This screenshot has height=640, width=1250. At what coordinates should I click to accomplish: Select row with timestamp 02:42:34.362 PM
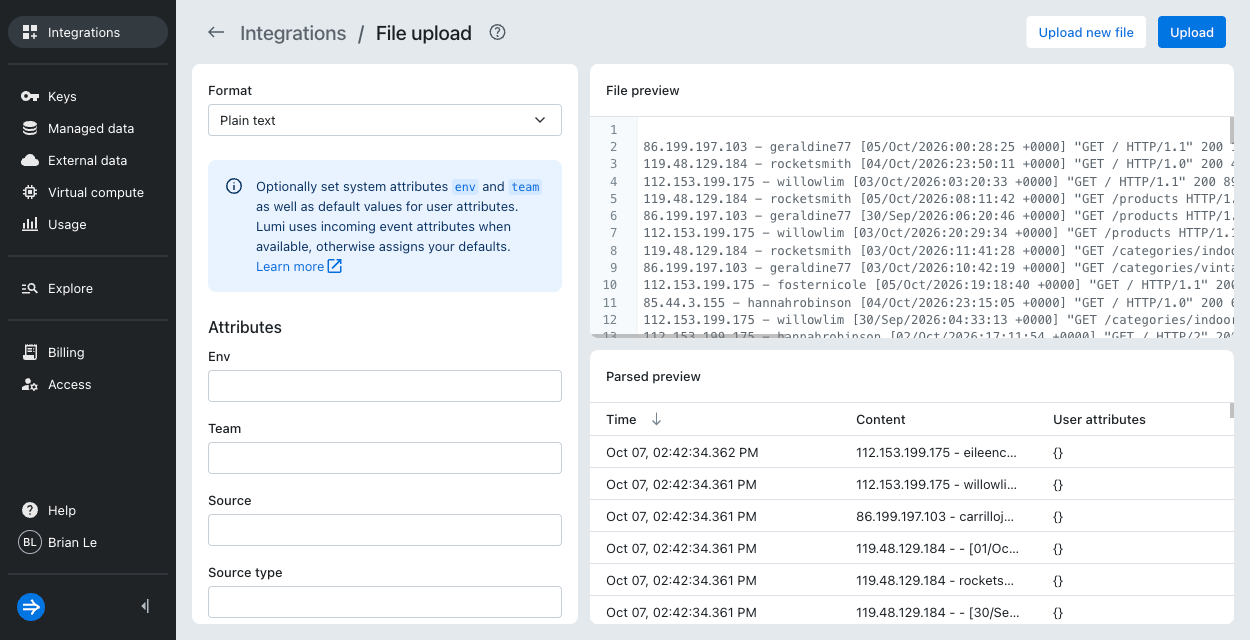coord(912,452)
